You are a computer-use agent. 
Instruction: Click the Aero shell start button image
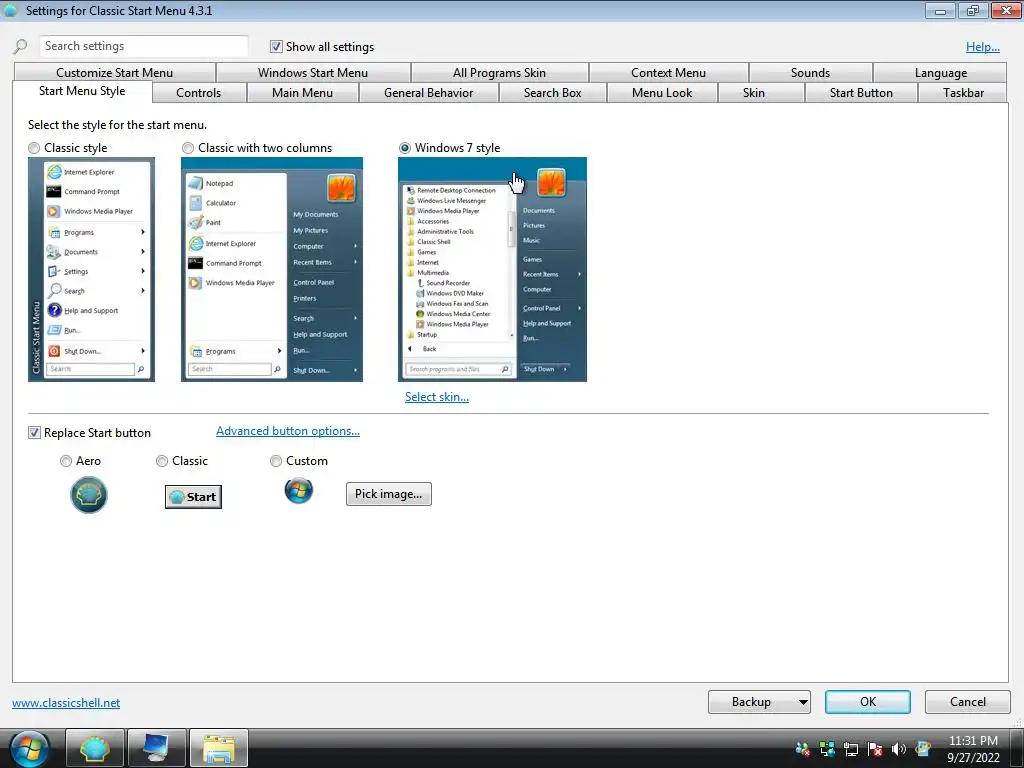point(89,495)
